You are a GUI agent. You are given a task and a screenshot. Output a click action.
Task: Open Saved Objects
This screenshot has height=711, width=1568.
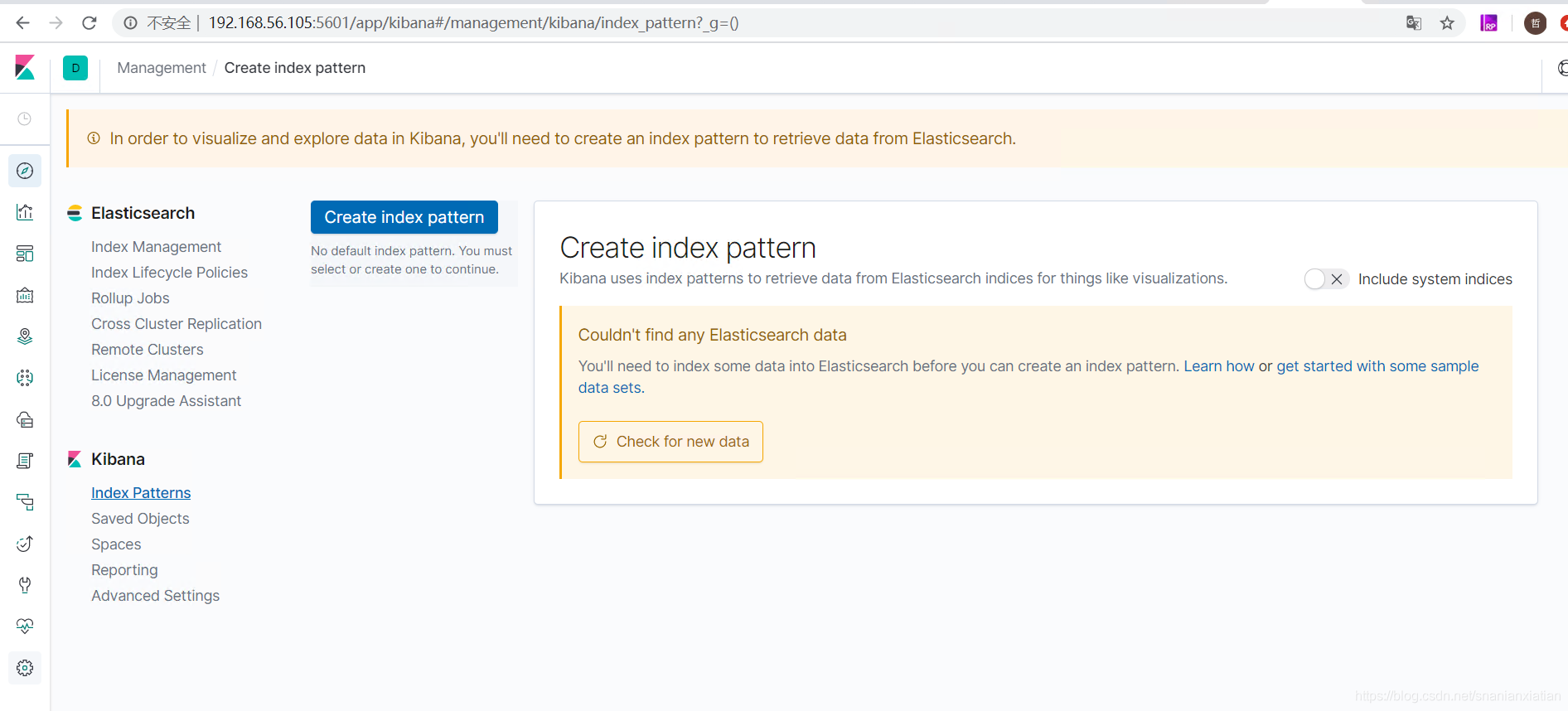coord(140,519)
